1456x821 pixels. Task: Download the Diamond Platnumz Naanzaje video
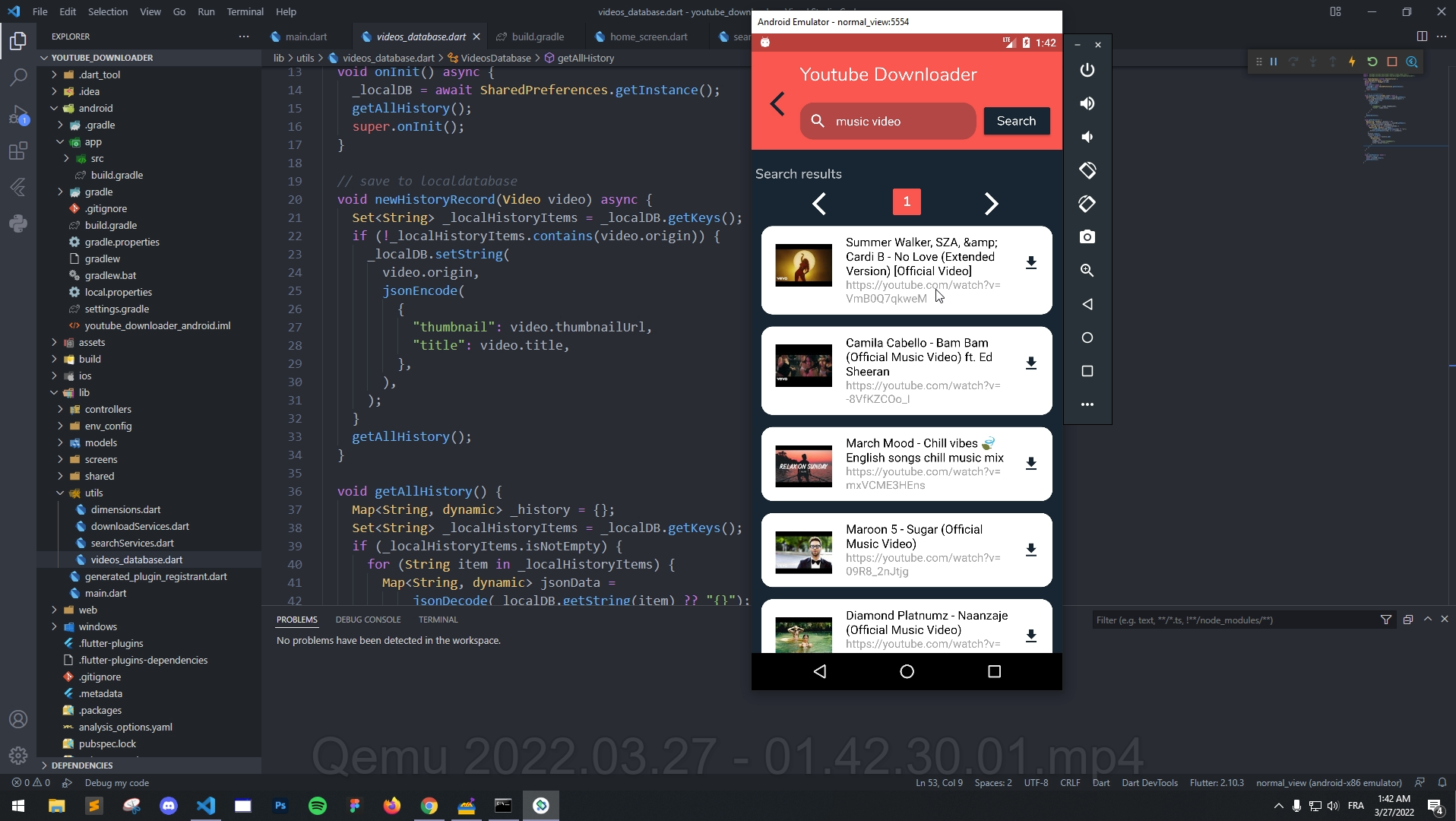click(1031, 636)
